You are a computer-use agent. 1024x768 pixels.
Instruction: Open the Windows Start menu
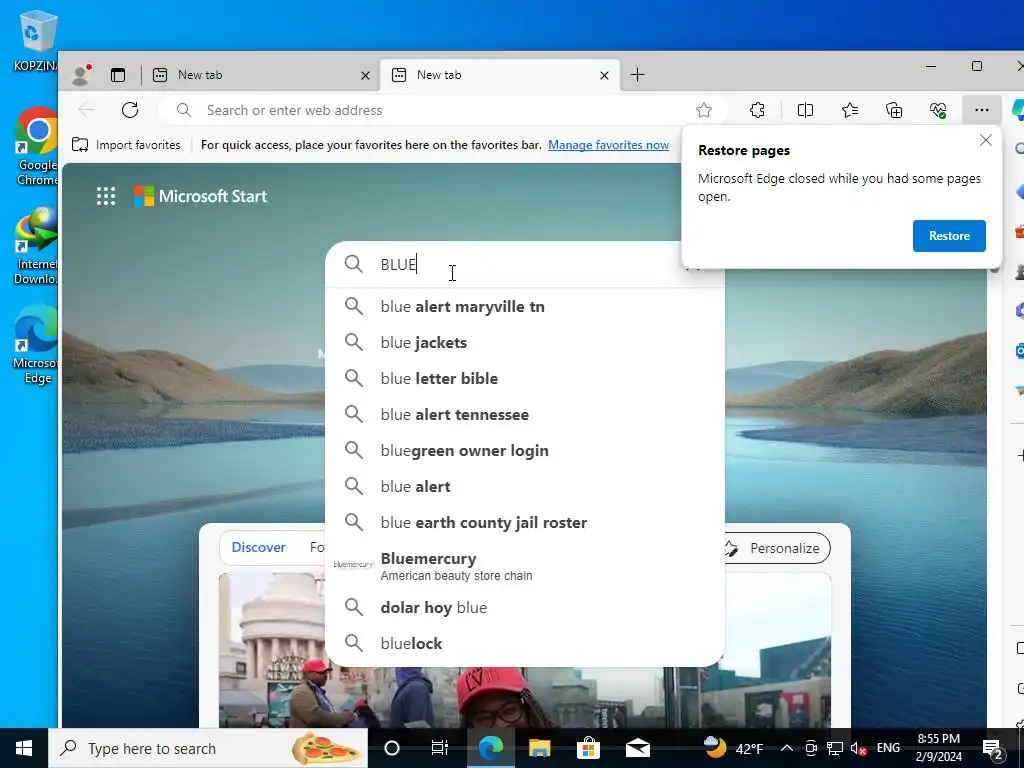coord(24,748)
